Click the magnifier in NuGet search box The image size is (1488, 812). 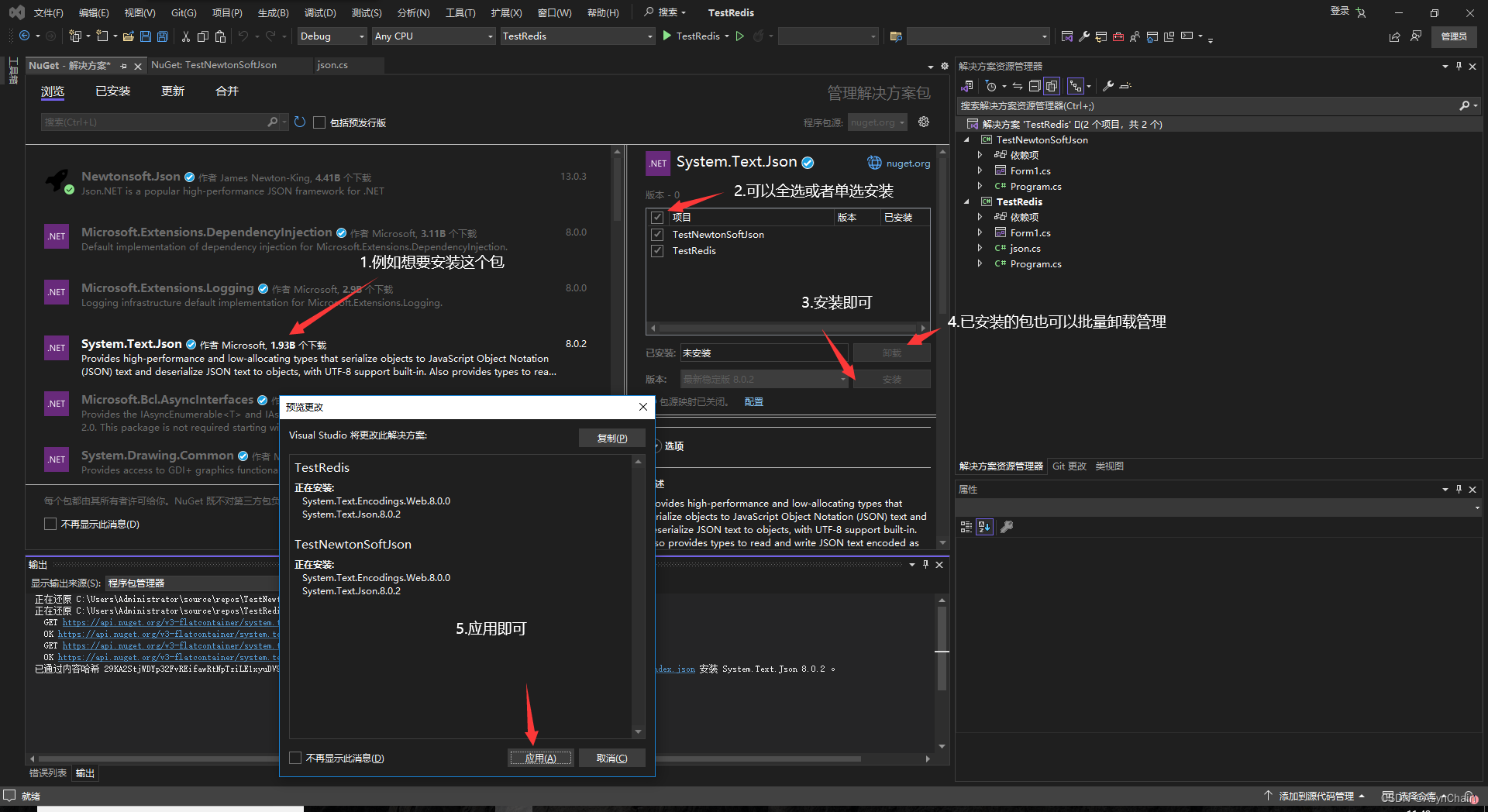(x=274, y=122)
